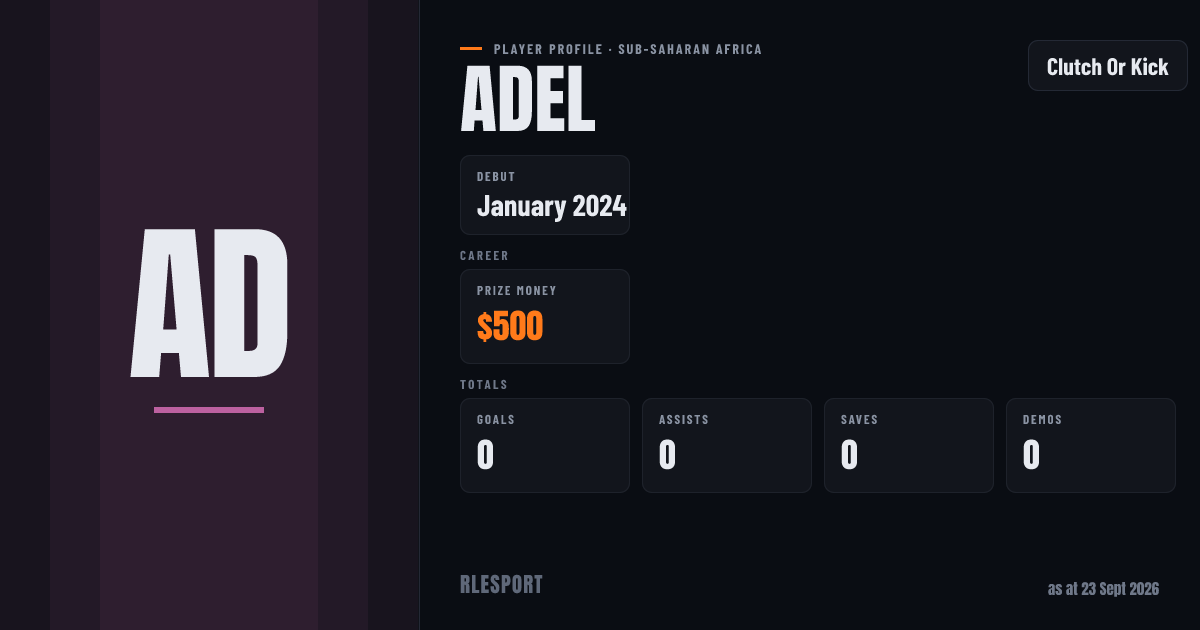
Task: Click the Prize Money $500 card
Action: 545,316
